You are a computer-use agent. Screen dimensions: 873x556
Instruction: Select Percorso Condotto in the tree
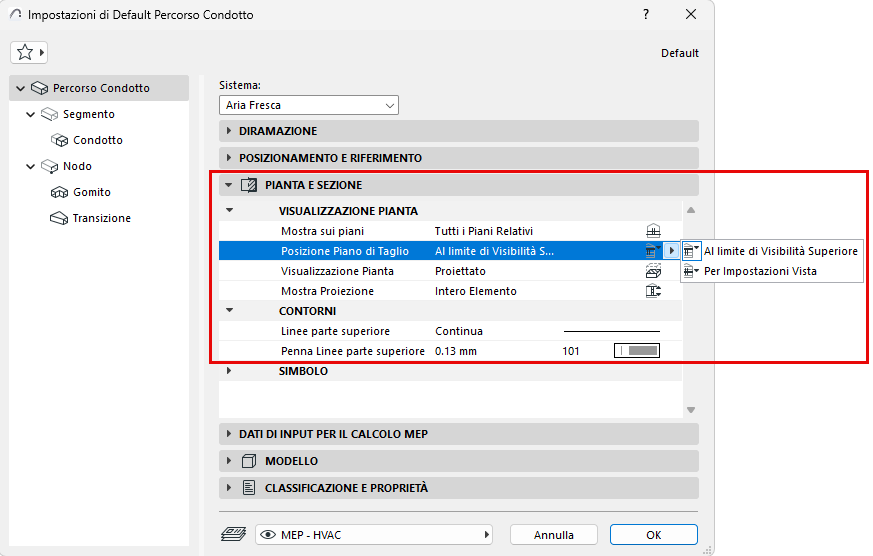101,88
